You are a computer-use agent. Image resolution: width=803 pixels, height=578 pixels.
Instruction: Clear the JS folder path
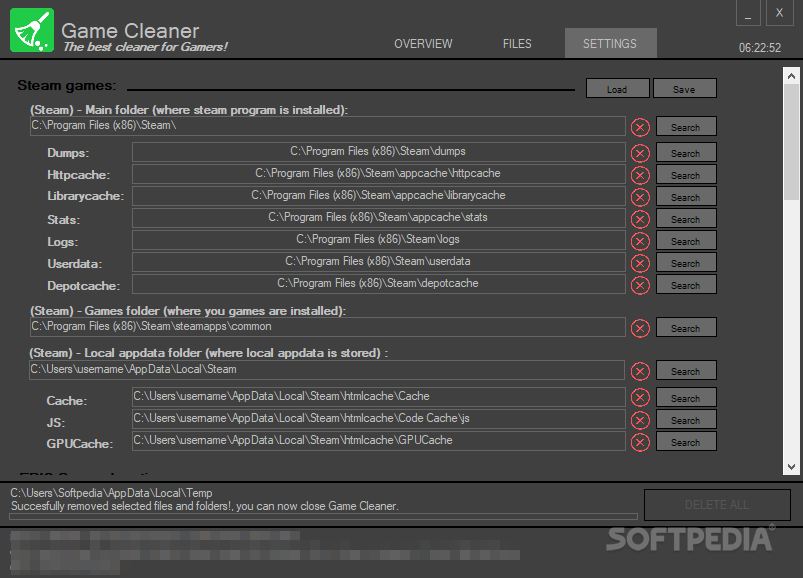click(640, 420)
